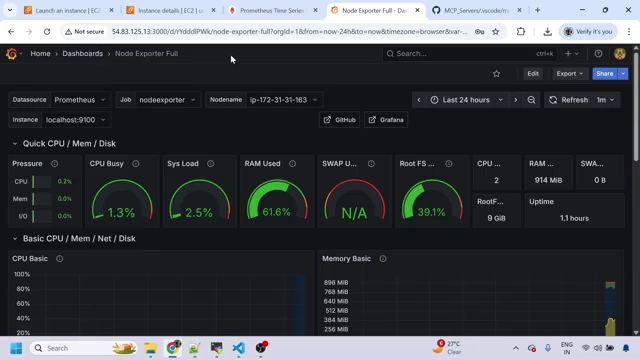640x360 pixels.
Task: Open the plus new-item dropdown
Action: coord(571,53)
